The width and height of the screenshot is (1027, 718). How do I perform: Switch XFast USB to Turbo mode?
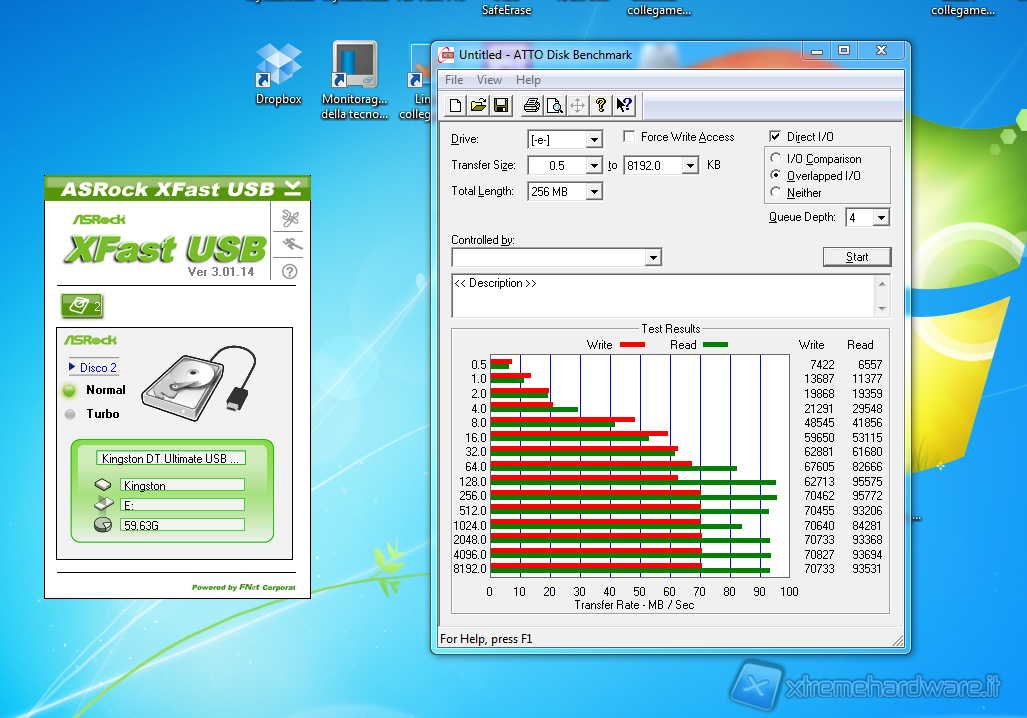(x=70, y=414)
